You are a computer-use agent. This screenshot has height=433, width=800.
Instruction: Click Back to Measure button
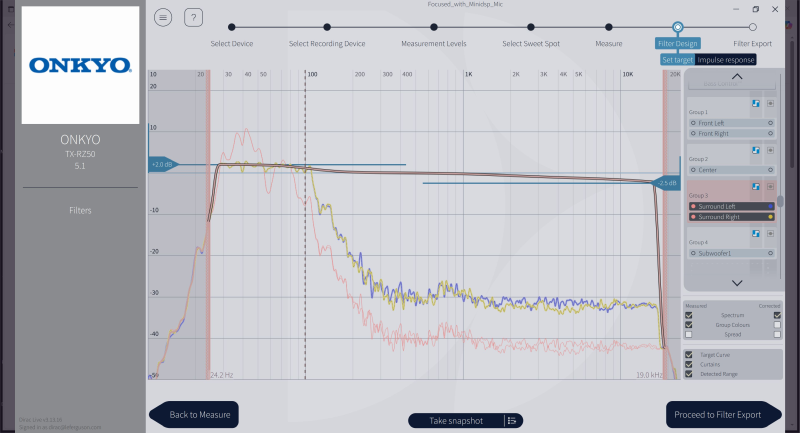click(x=198, y=414)
